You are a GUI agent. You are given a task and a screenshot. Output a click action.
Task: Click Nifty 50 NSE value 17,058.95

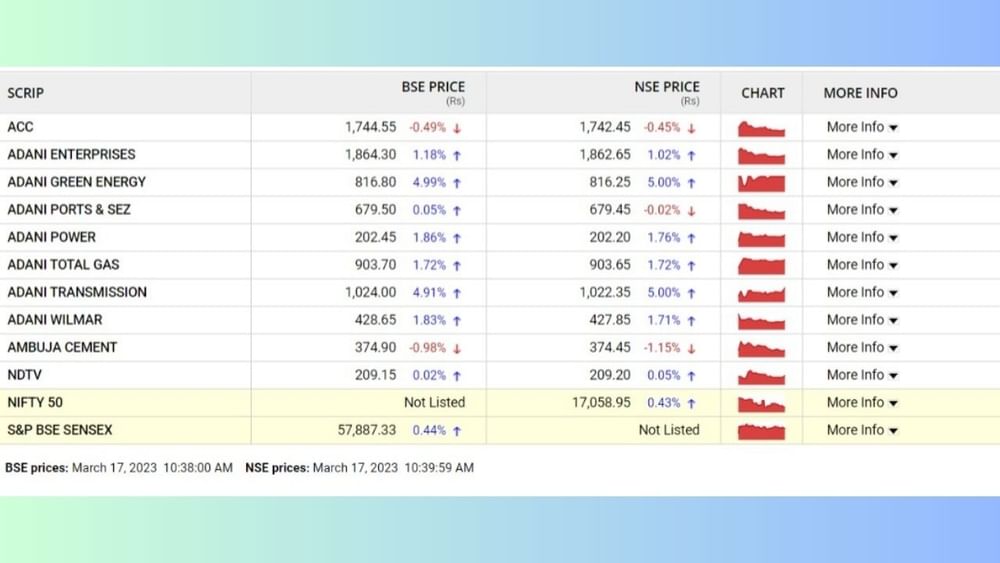pos(601,402)
